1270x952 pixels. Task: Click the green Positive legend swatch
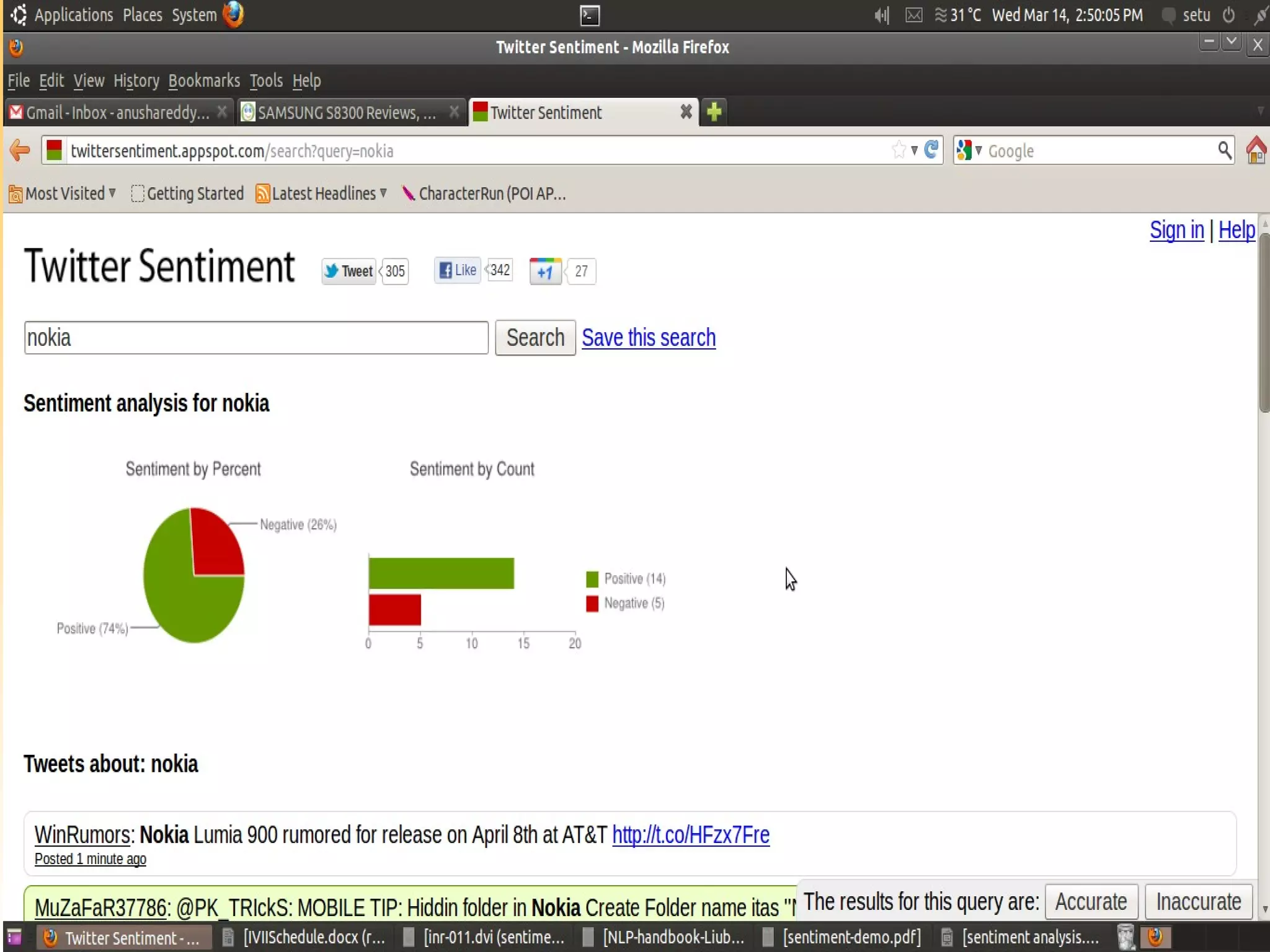[x=592, y=579]
